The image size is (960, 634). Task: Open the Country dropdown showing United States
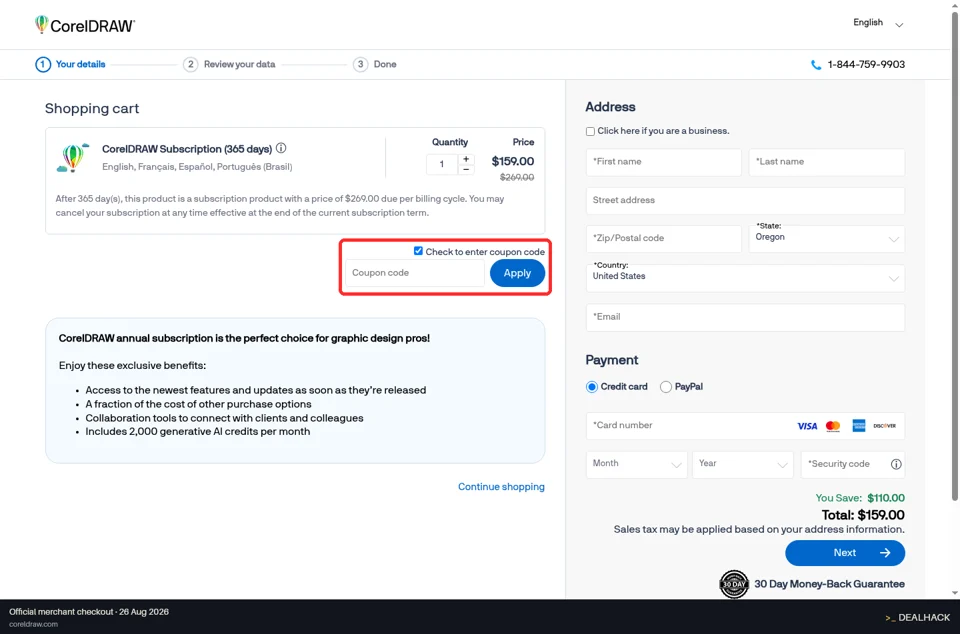[745, 278]
